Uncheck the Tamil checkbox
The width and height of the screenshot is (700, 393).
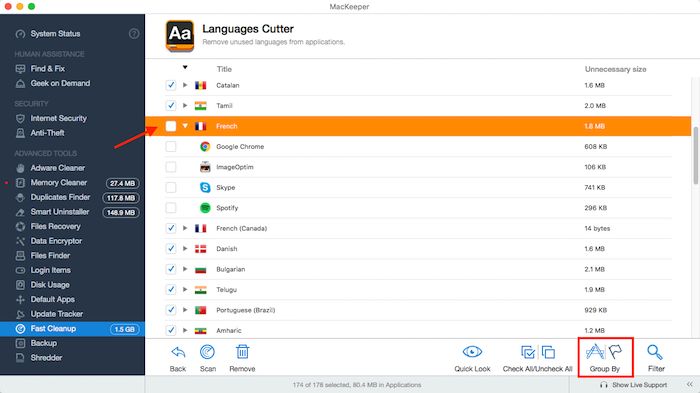pyautogui.click(x=171, y=106)
